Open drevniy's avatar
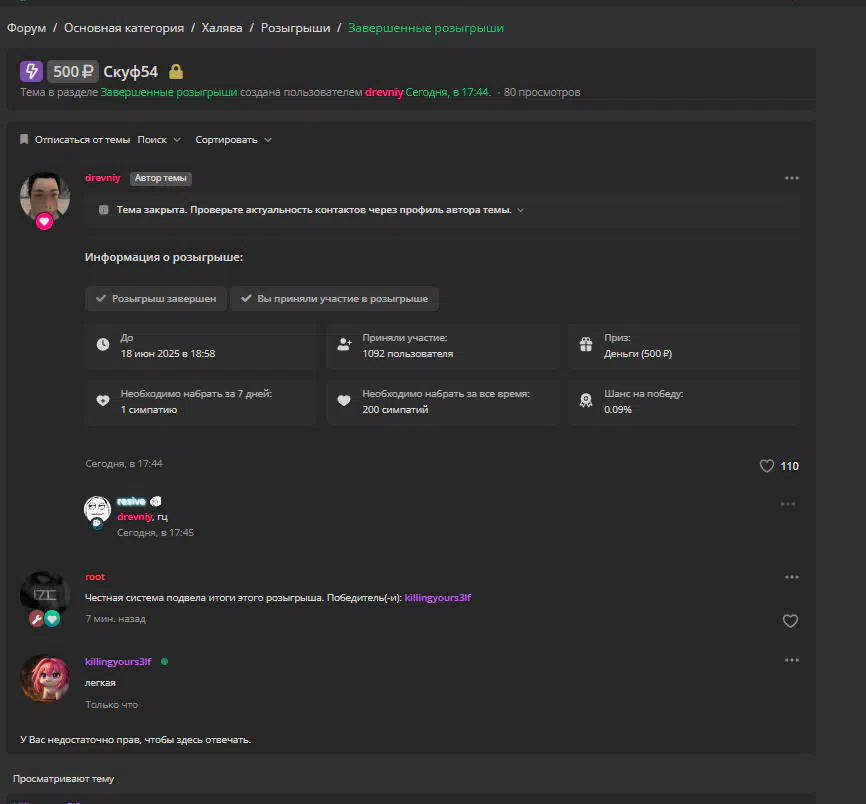The width and height of the screenshot is (866, 804). pos(45,197)
